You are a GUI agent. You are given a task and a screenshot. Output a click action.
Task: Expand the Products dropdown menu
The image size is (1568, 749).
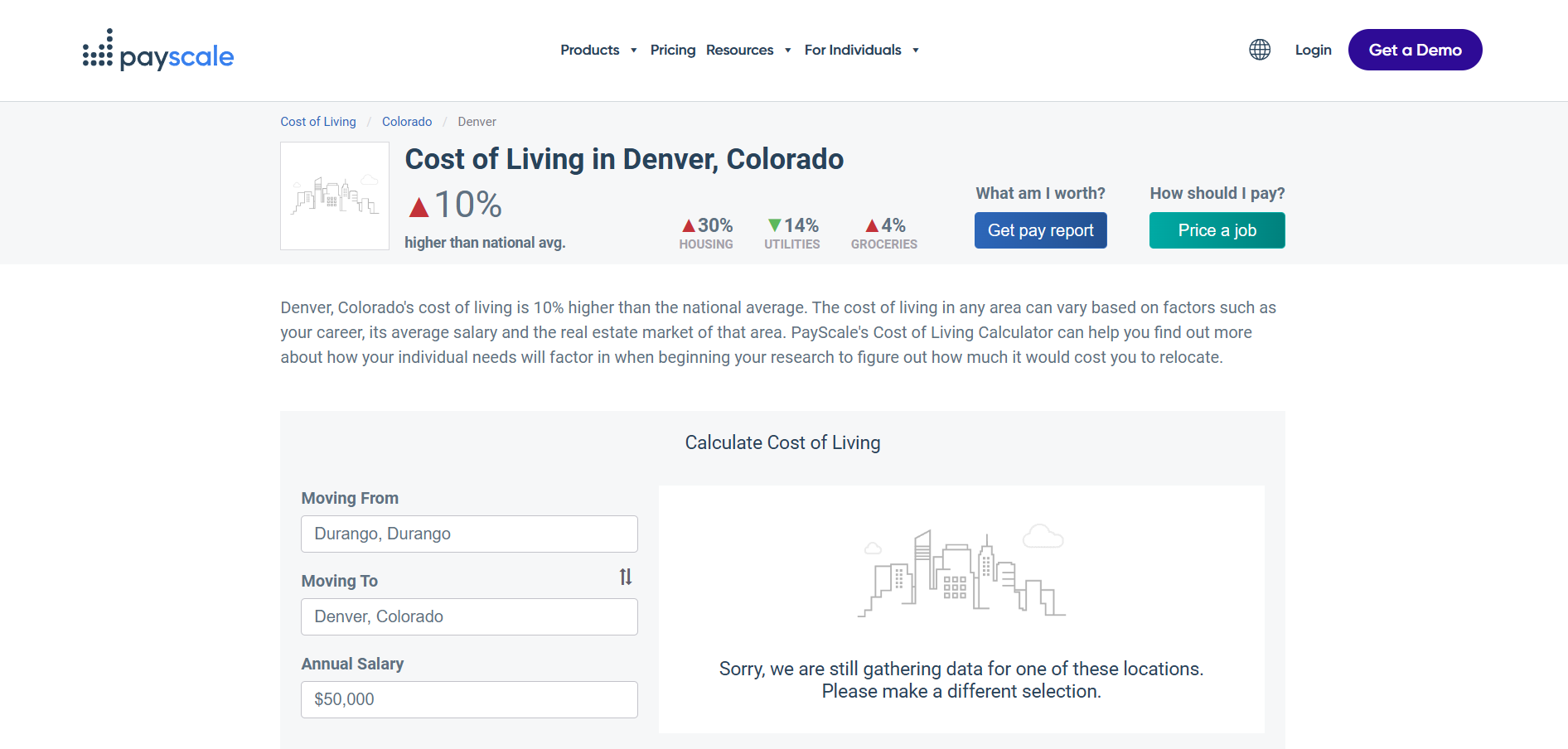598,50
